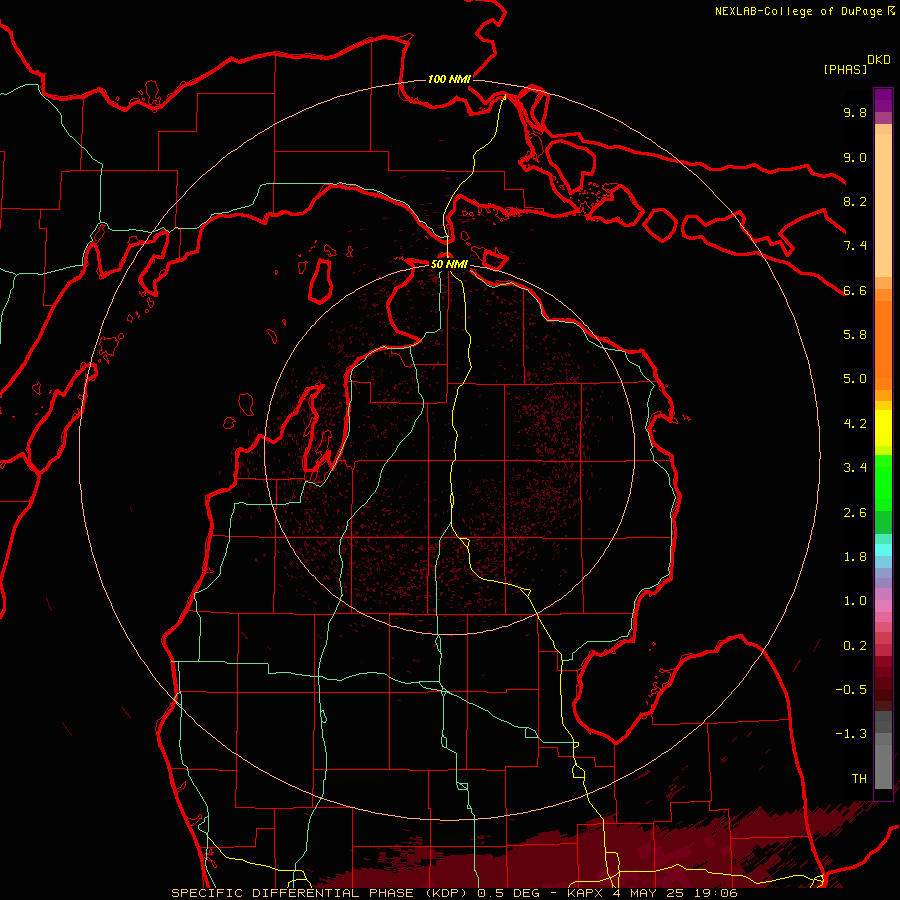
Task: Click the 1.0 scale value
Action: pyautogui.click(x=855, y=601)
